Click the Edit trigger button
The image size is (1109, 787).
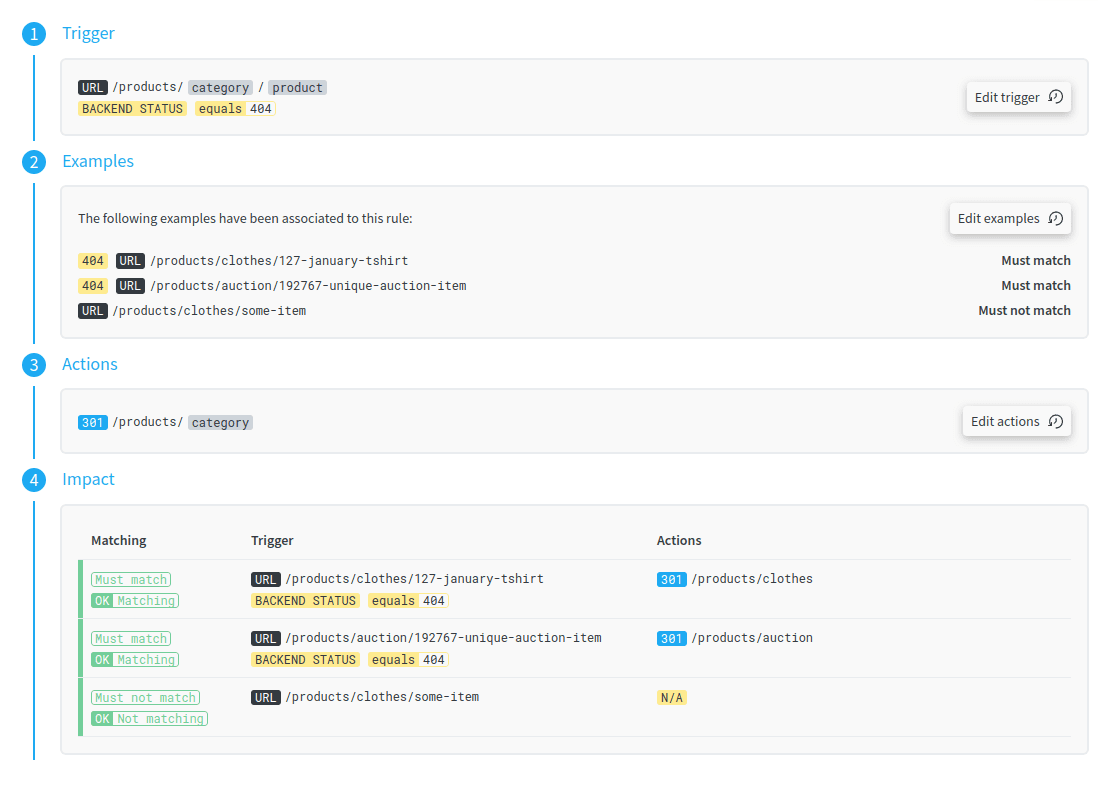(x=1018, y=97)
